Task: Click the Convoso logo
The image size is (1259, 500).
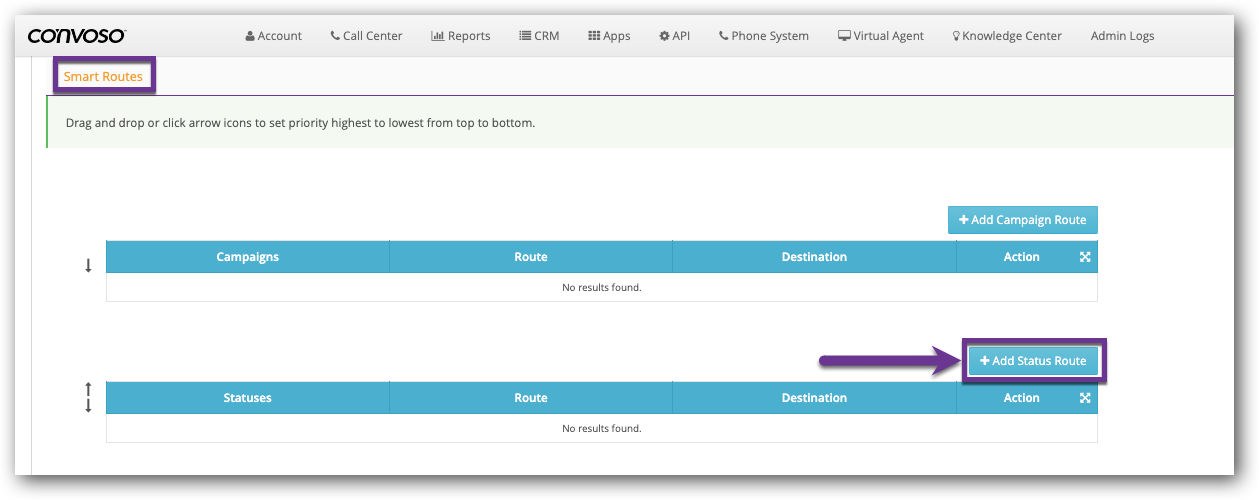Action: pos(76,36)
